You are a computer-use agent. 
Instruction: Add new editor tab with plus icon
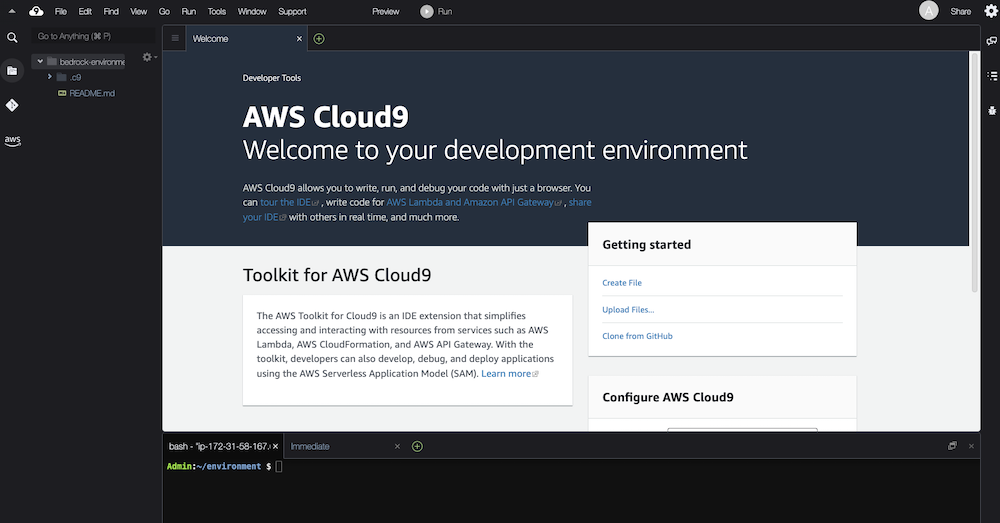[x=319, y=39]
